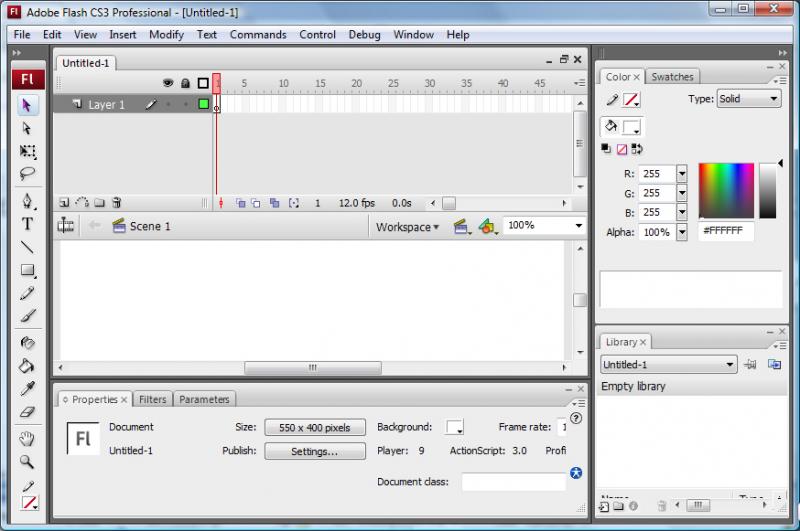This screenshot has height=531, width=800.
Task: Click the Stroke color swatch in Color panel
Action: 632,99
